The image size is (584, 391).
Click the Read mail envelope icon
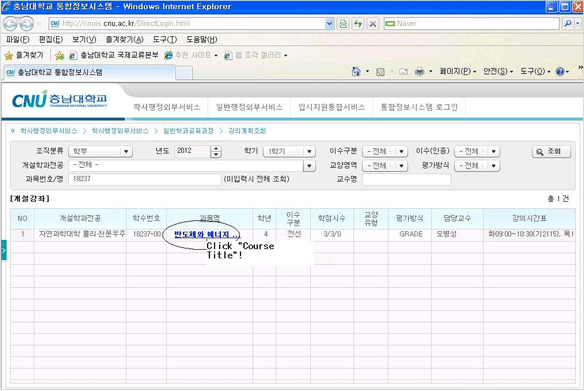click(403, 71)
